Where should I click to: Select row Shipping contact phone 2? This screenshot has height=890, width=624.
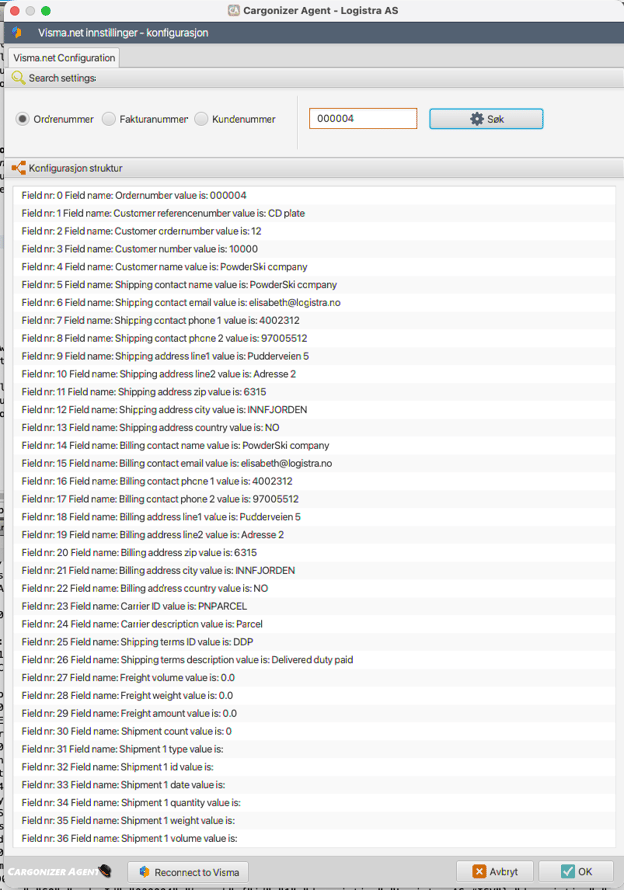314,338
